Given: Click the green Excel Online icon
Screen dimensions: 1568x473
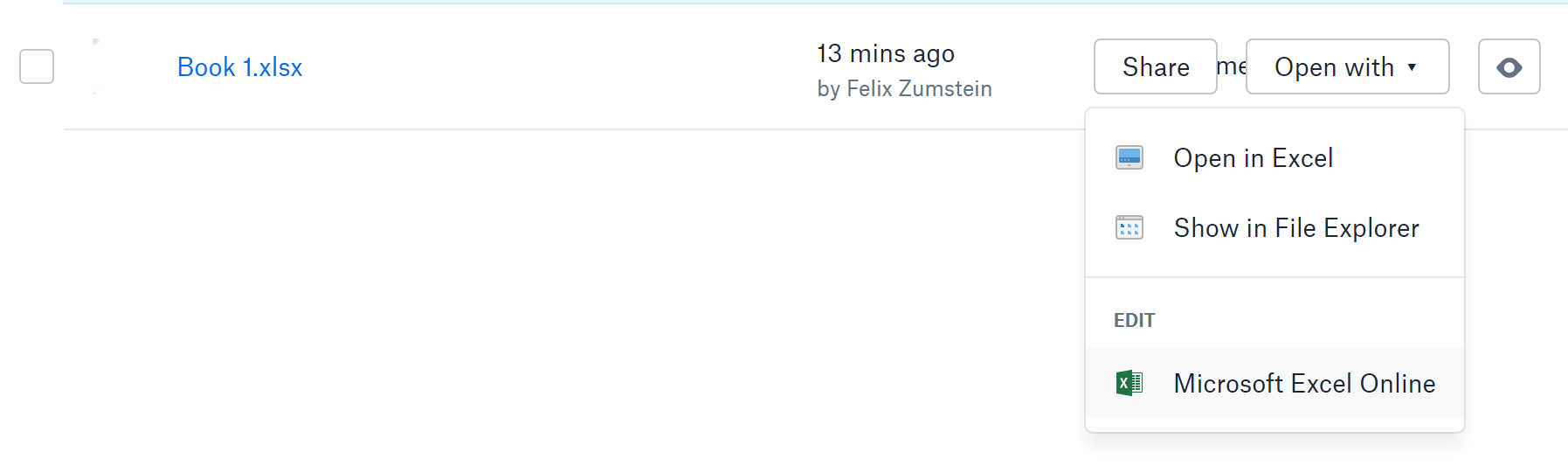Looking at the screenshot, I should [x=1129, y=383].
